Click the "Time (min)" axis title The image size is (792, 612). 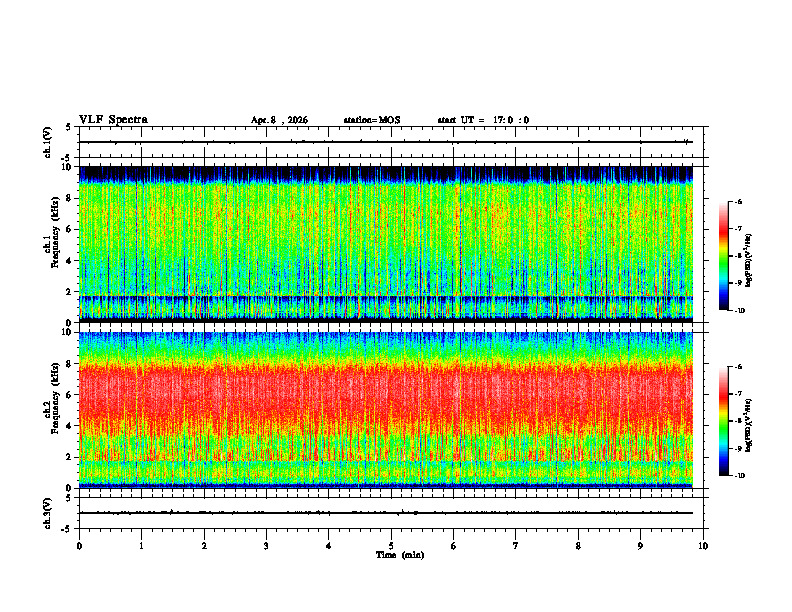[400, 555]
